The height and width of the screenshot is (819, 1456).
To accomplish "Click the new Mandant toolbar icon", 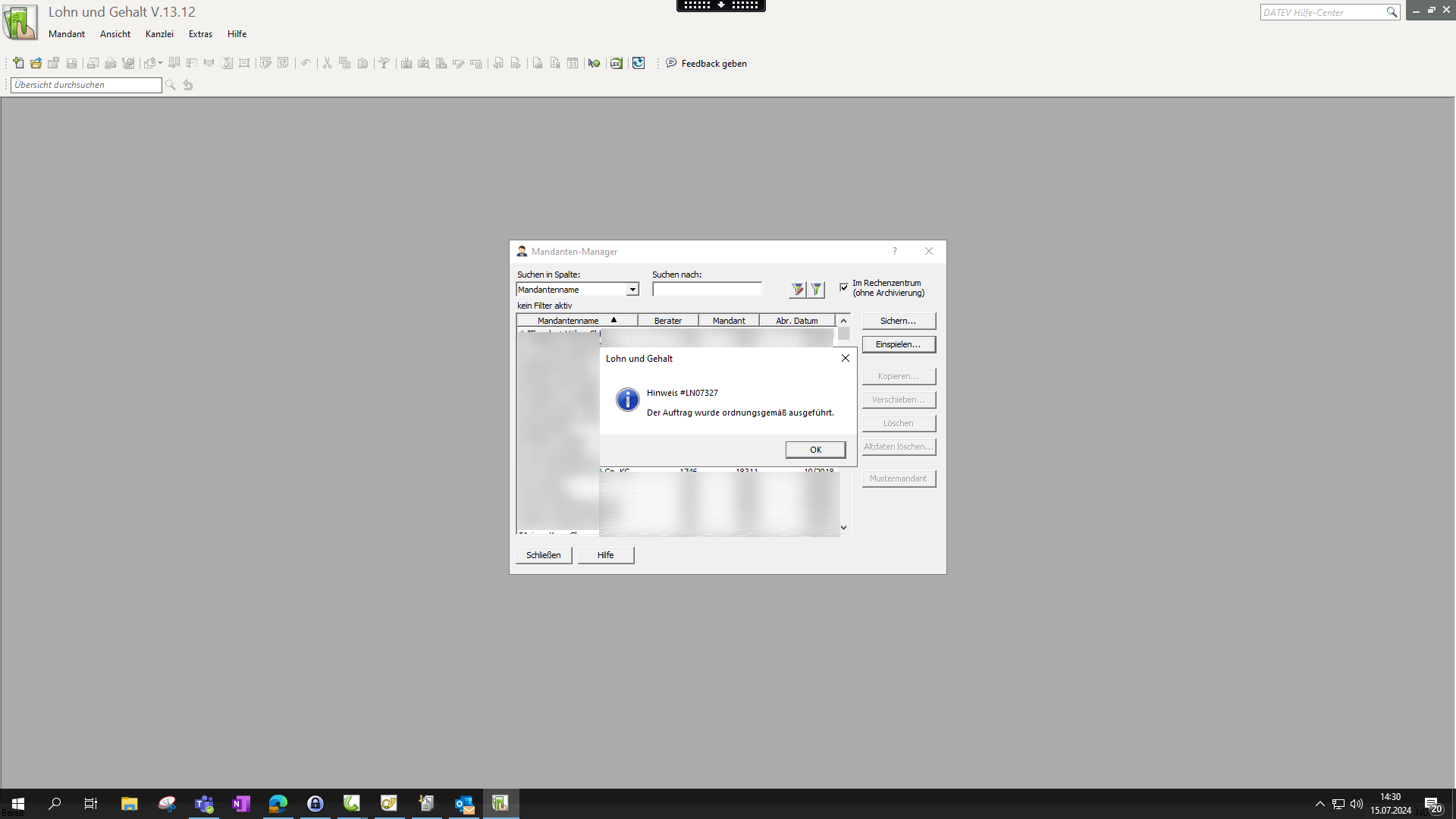I will coord(18,63).
